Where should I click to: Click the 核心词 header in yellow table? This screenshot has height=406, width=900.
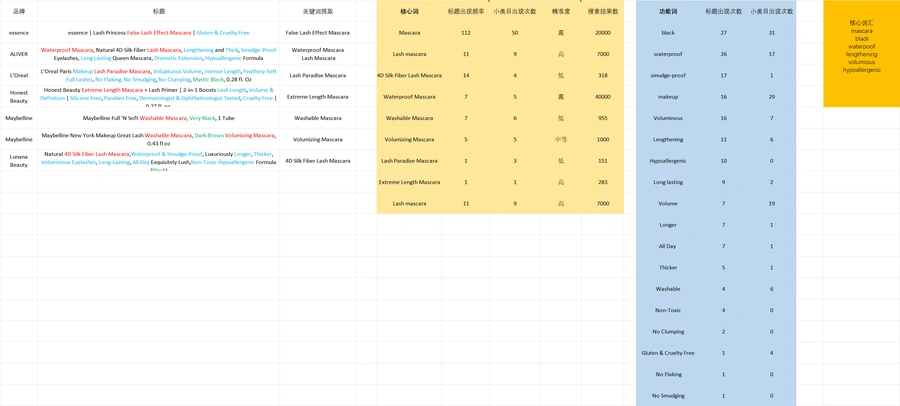409,11
